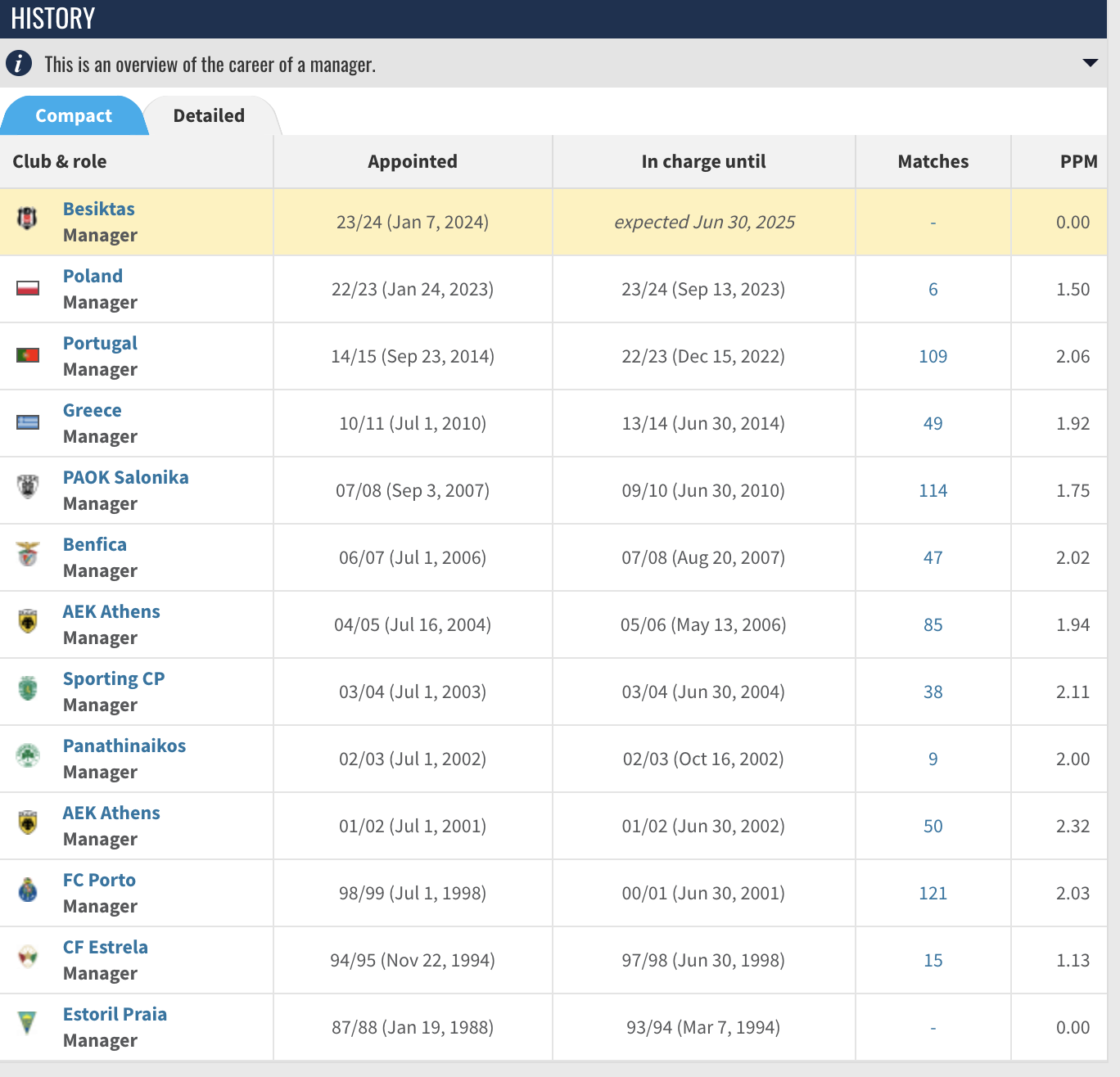Click the '23/24 (Jan 7, 2024)' cell
Viewport: 1120px width, 1077px height.
click(413, 222)
